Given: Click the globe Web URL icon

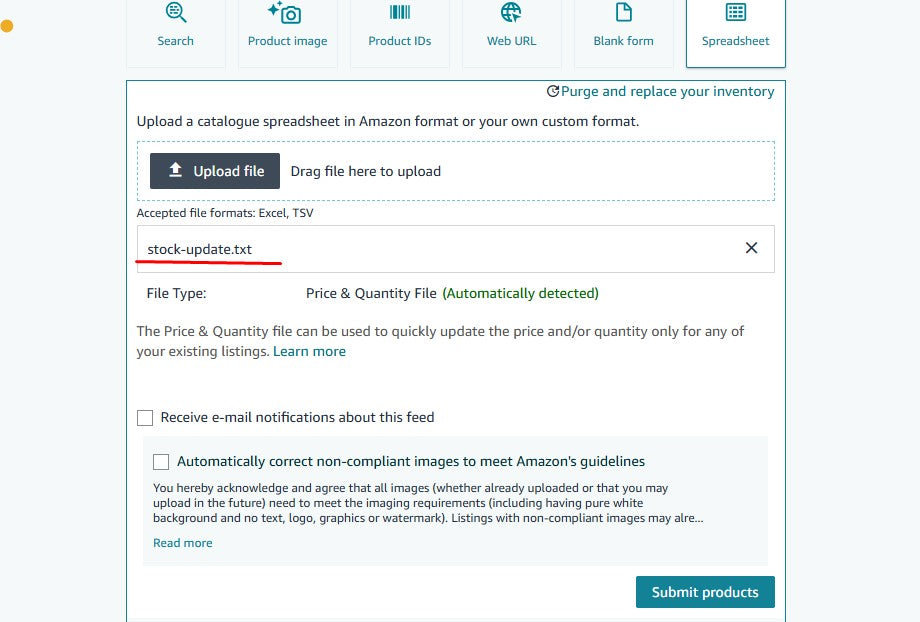Looking at the screenshot, I should (x=511, y=12).
